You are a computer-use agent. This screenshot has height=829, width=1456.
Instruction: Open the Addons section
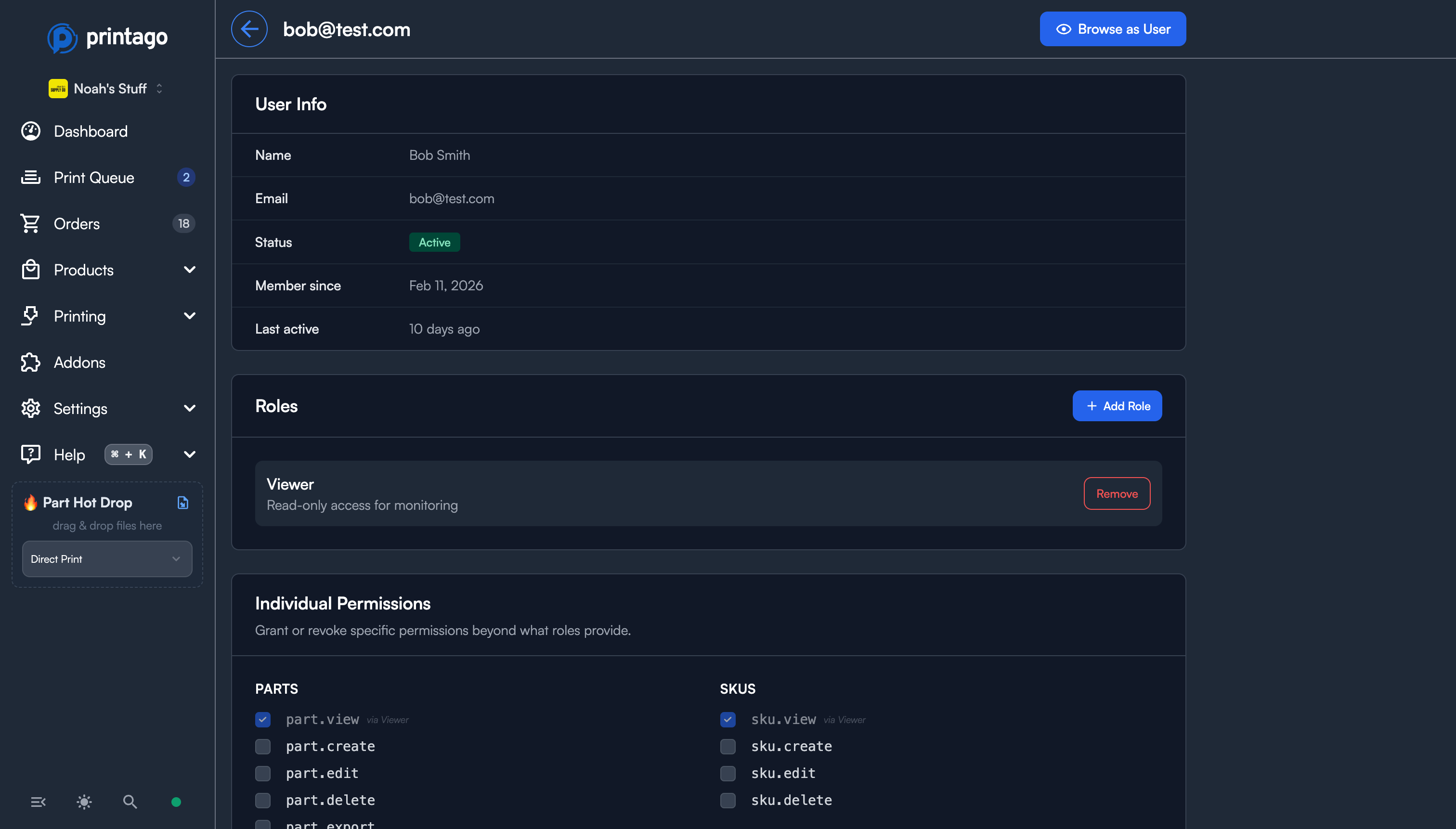tap(79, 362)
